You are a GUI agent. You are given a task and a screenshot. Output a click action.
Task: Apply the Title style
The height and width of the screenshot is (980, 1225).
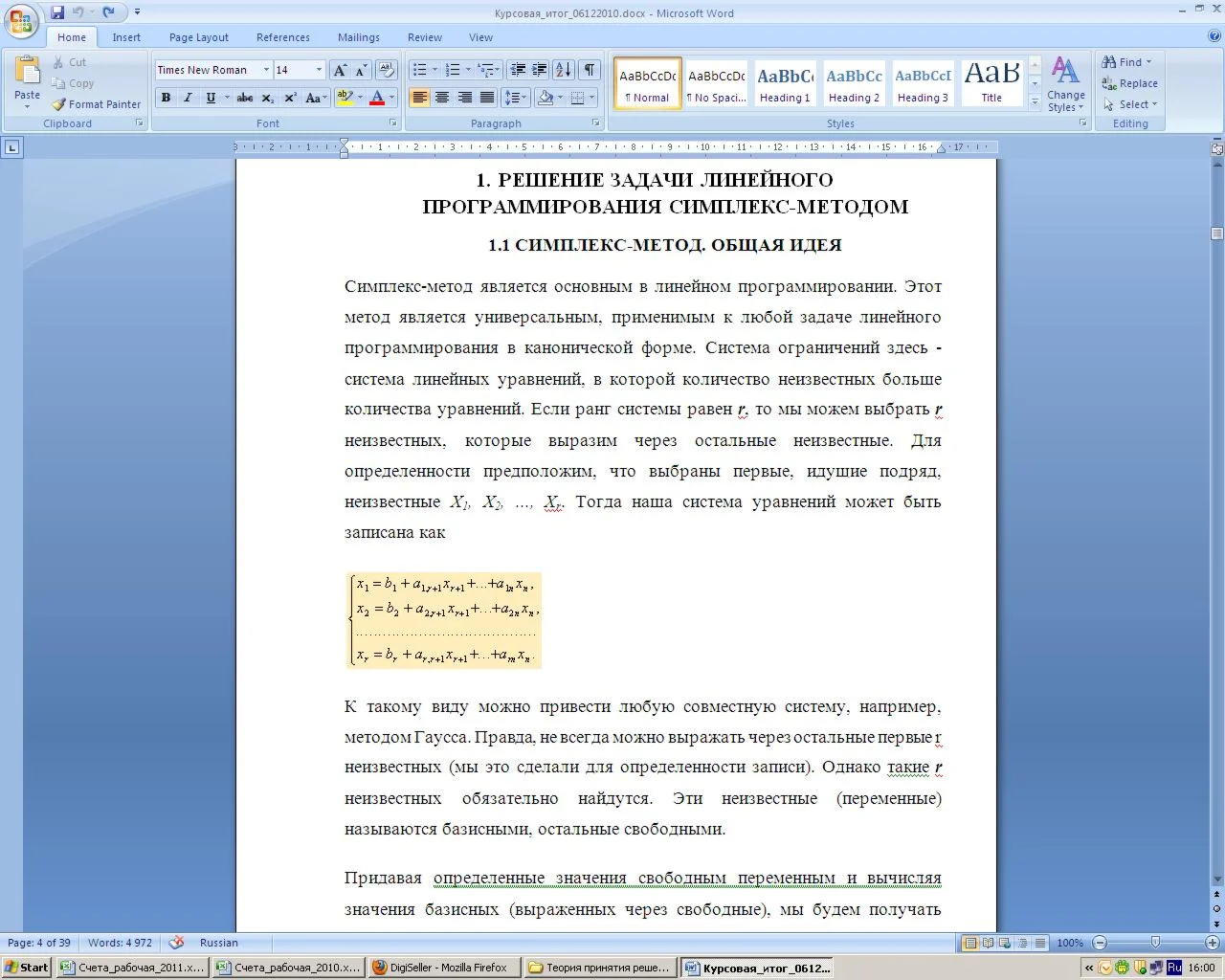pos(991,83)
